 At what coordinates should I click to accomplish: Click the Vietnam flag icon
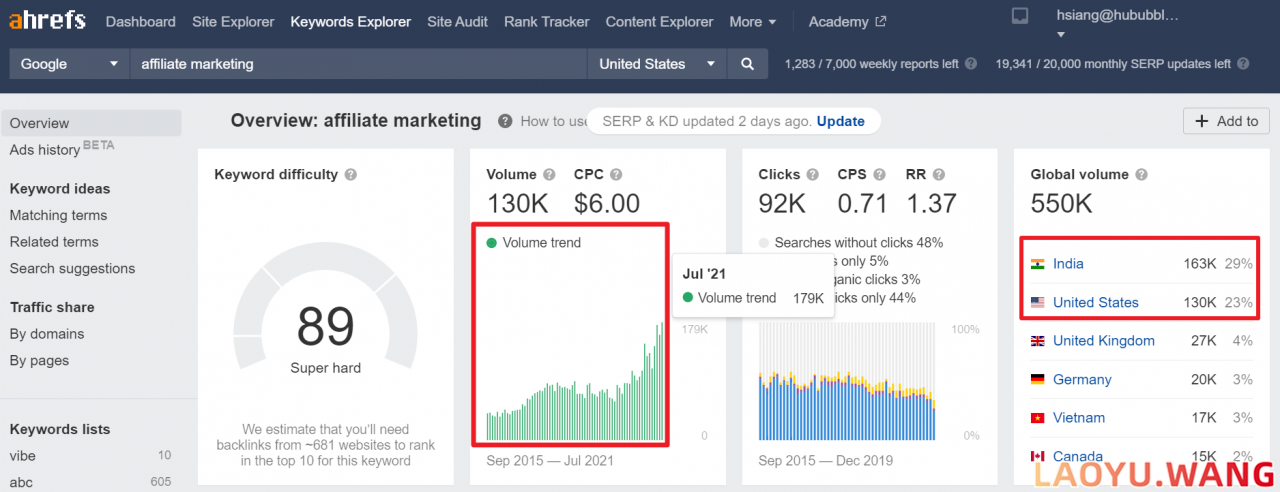point(1038,418)
